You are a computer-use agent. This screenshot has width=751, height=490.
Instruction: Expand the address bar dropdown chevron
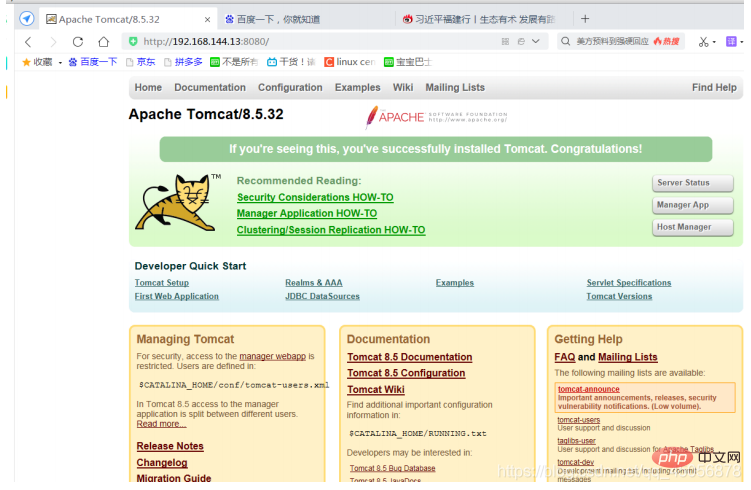[x=536, y=41]
